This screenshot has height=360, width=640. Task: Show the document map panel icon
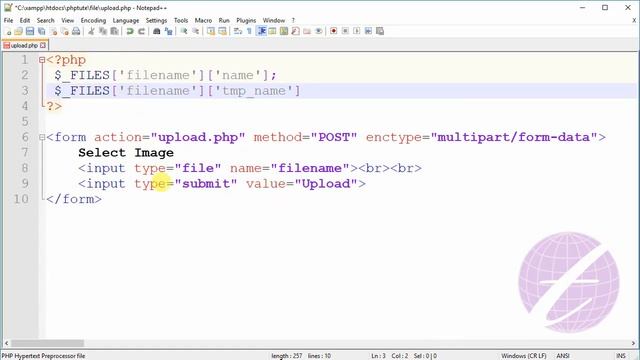point(284,31)
